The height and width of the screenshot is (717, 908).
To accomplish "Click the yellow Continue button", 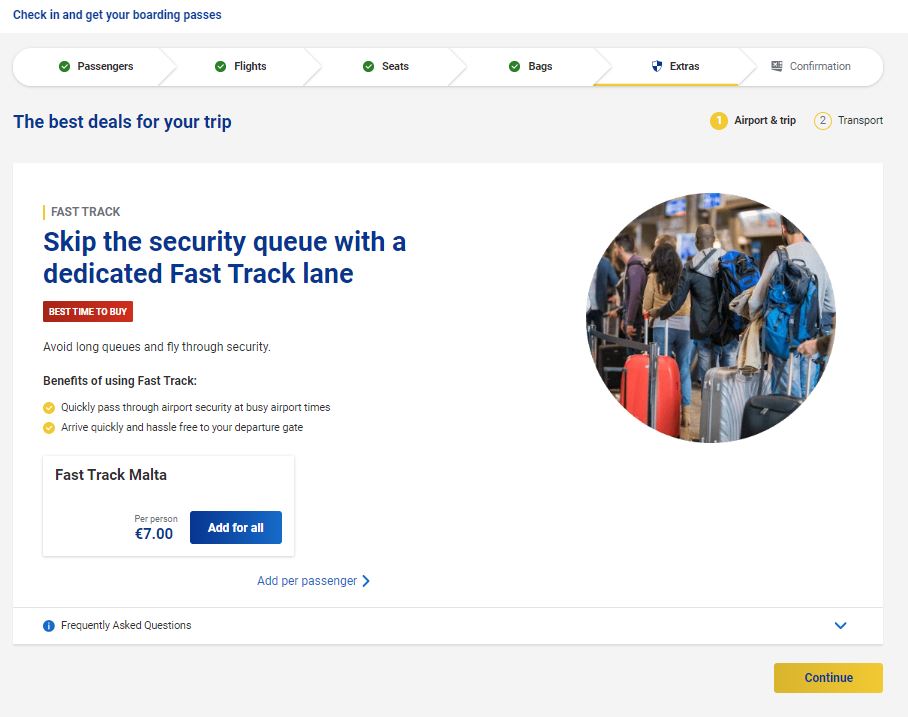I will coord(828,678).
